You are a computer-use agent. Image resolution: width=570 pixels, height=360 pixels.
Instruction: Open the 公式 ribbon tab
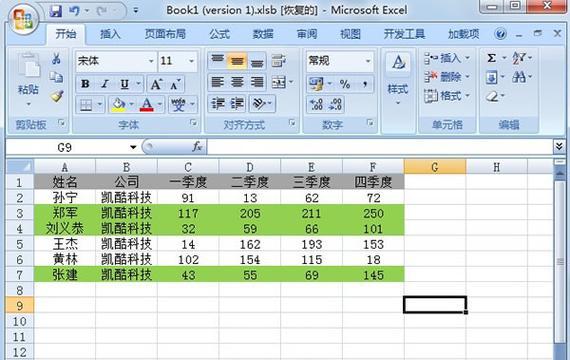pyautogui.click(x=219, y=34)
